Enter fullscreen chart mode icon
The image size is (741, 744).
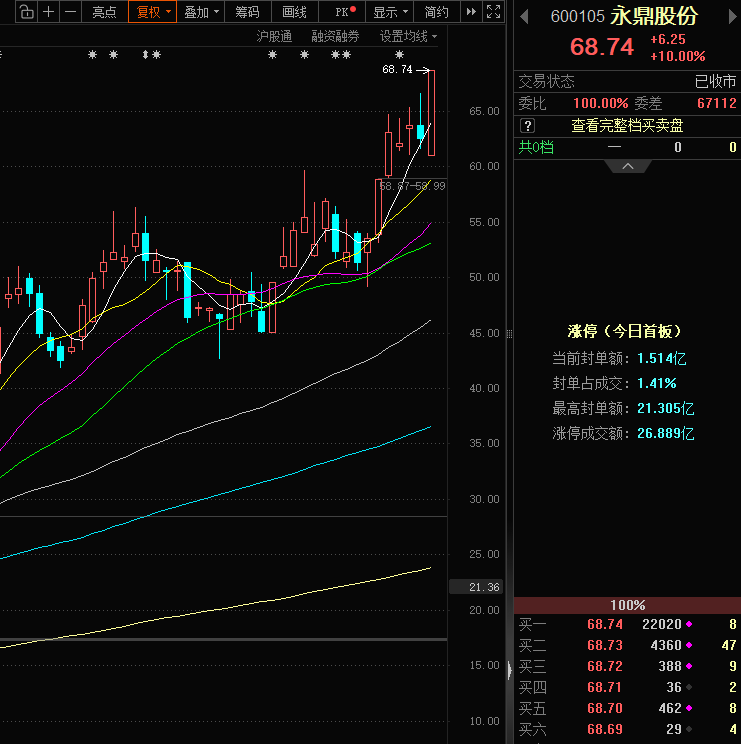coord(493,11)
